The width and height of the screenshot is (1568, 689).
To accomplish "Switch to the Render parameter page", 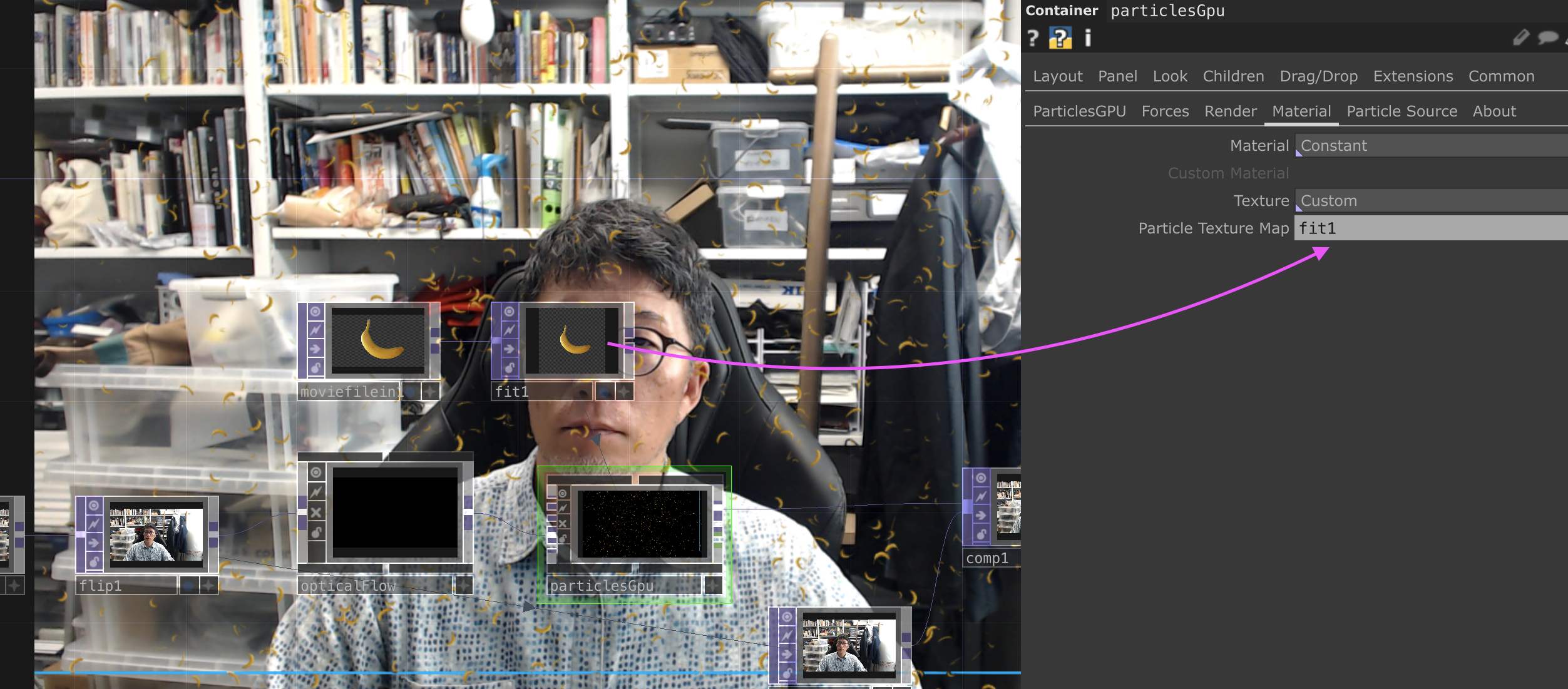I will tap(1230, 111).
